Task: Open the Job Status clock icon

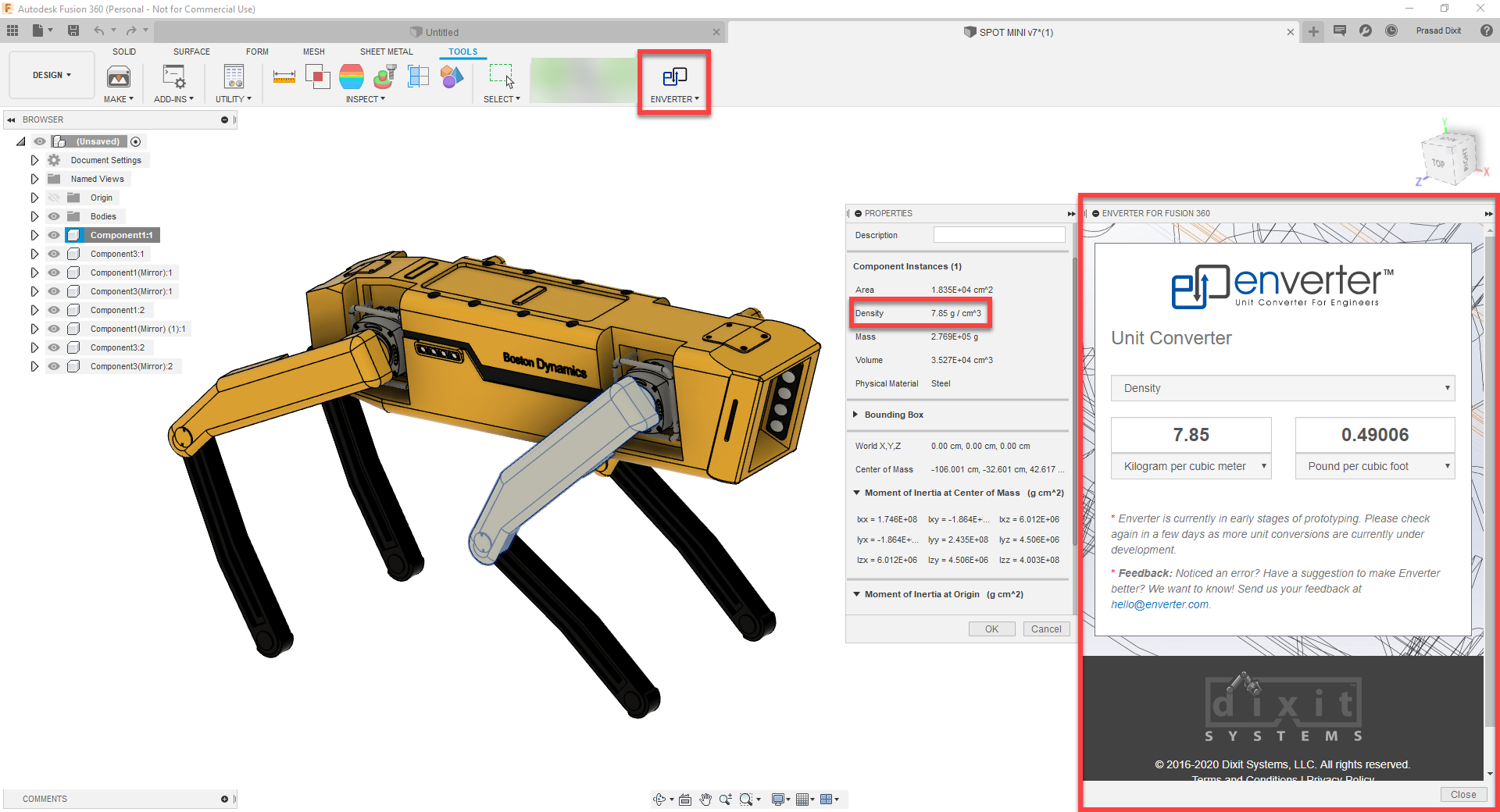Action: pyautogui.click(x=1391, y=30)
